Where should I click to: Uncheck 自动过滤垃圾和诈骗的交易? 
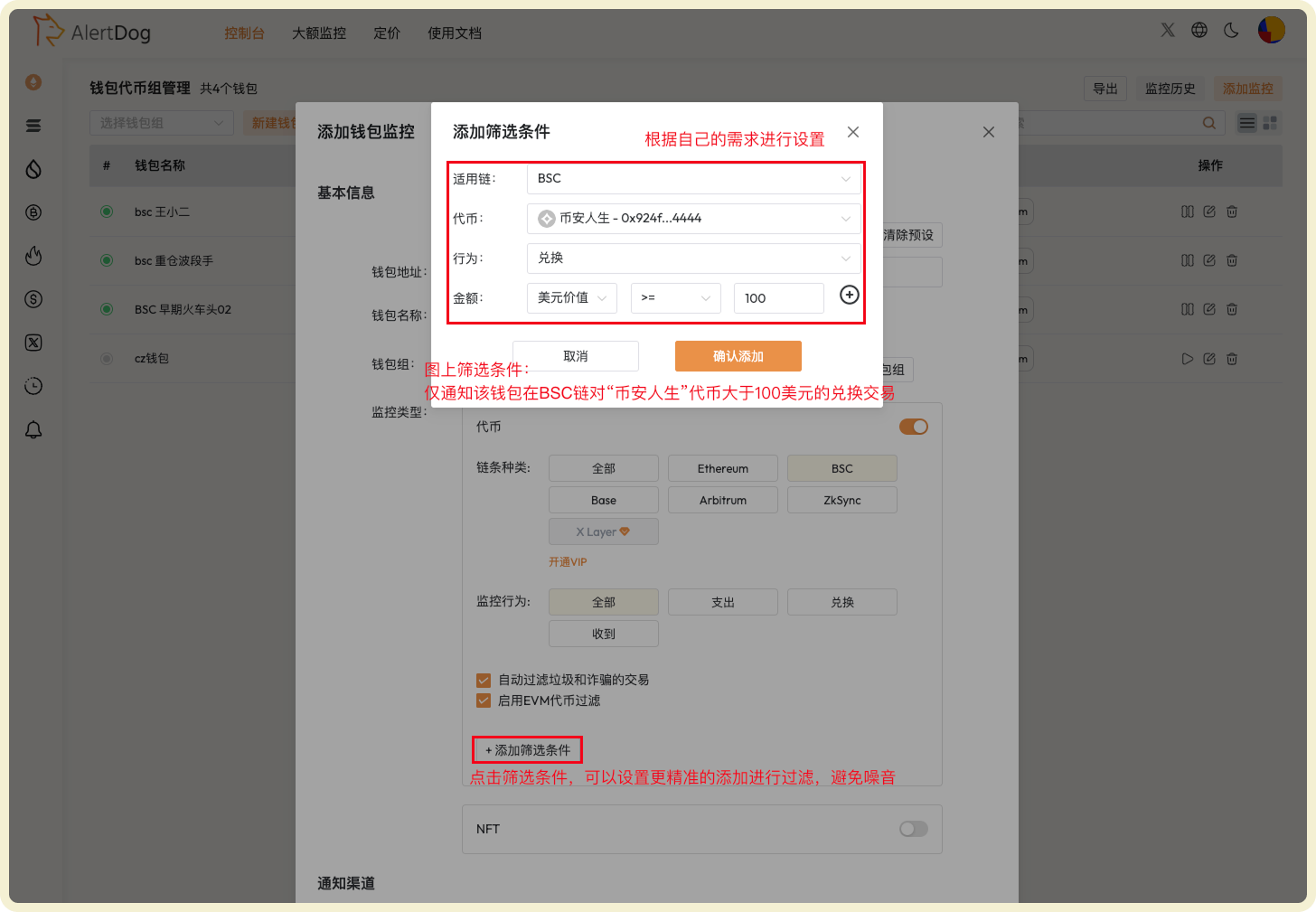click(483, 682)
